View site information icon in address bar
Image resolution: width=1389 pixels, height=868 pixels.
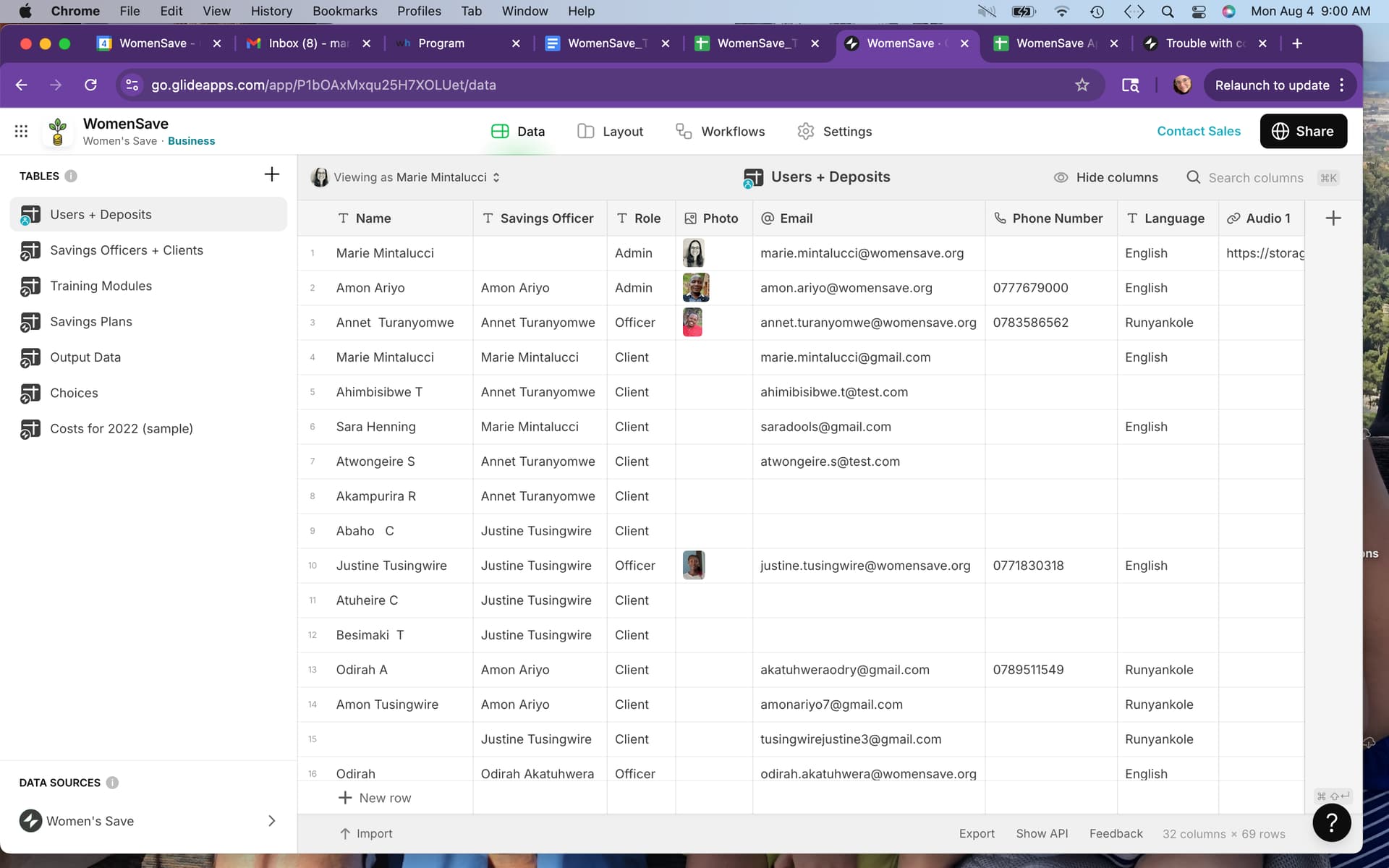pos(132,85)
